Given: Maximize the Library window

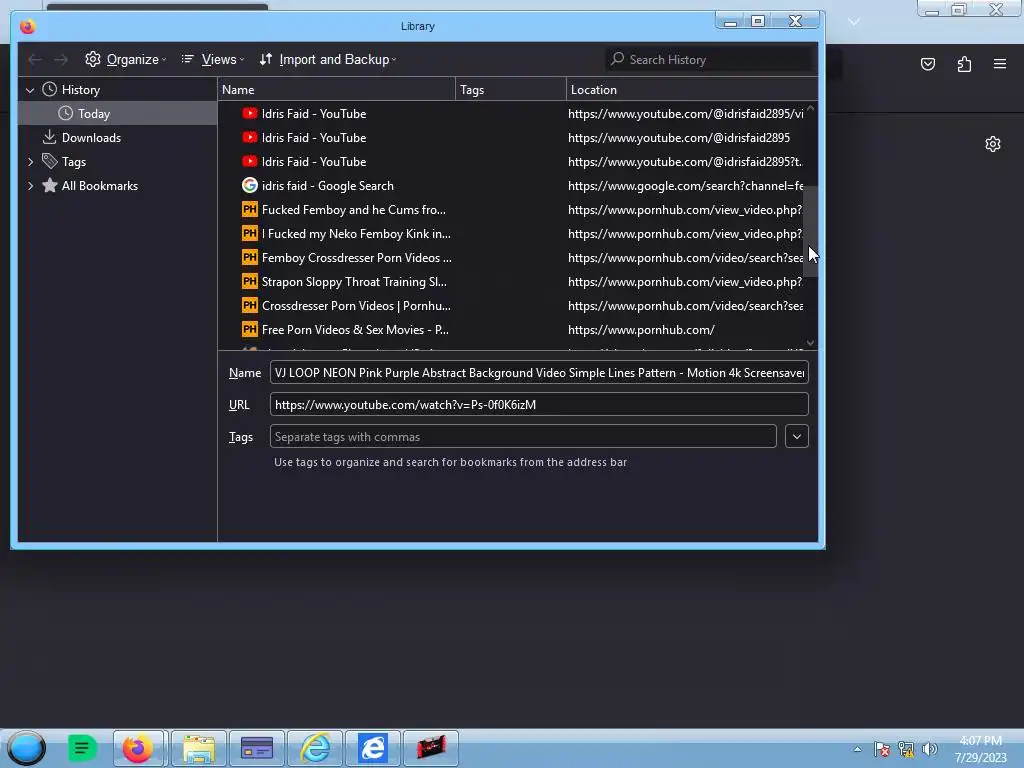Looking at the screenshot, I should tap(758, 22).
